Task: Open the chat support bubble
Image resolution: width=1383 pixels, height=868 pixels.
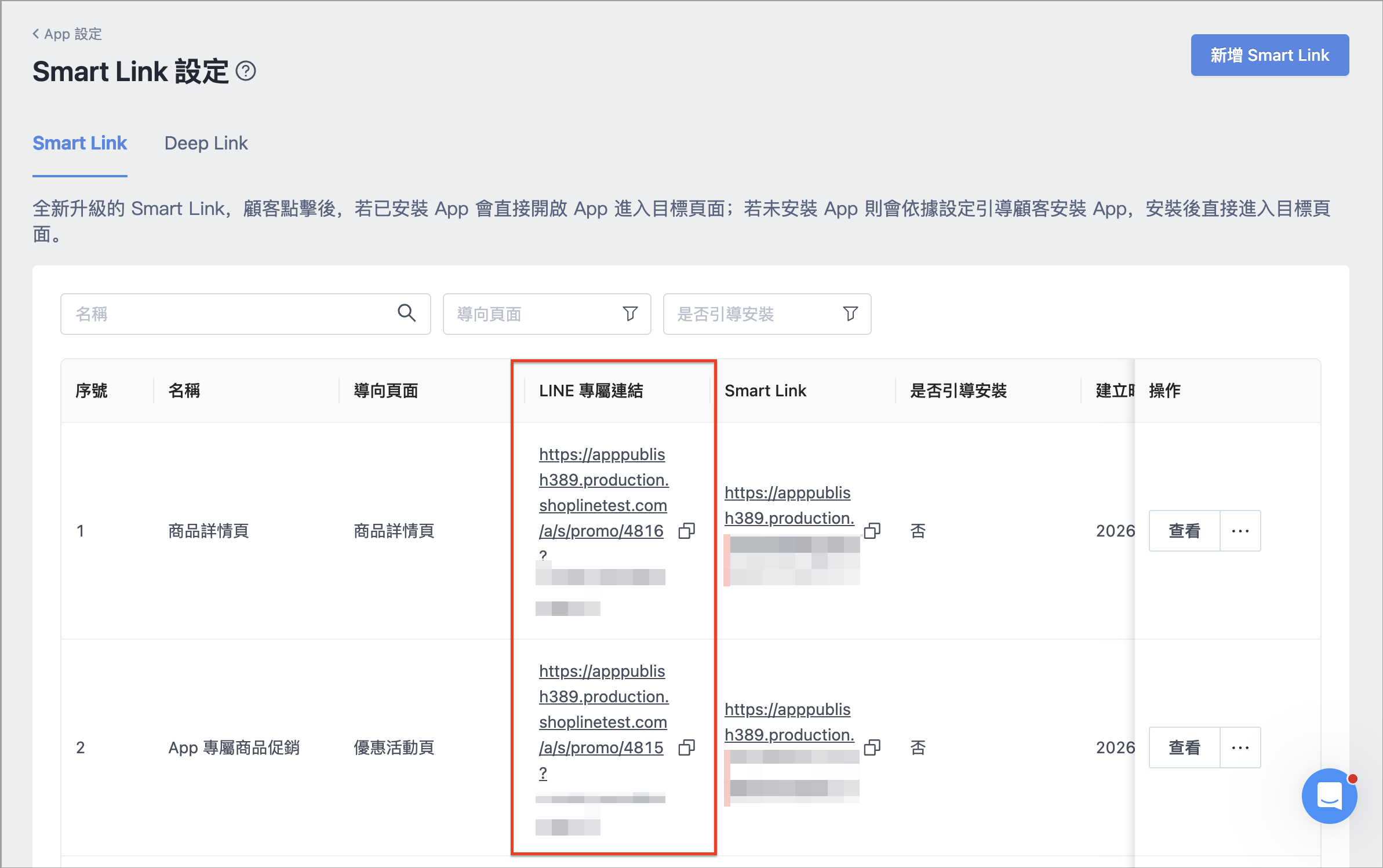Action: (1329, 796)
